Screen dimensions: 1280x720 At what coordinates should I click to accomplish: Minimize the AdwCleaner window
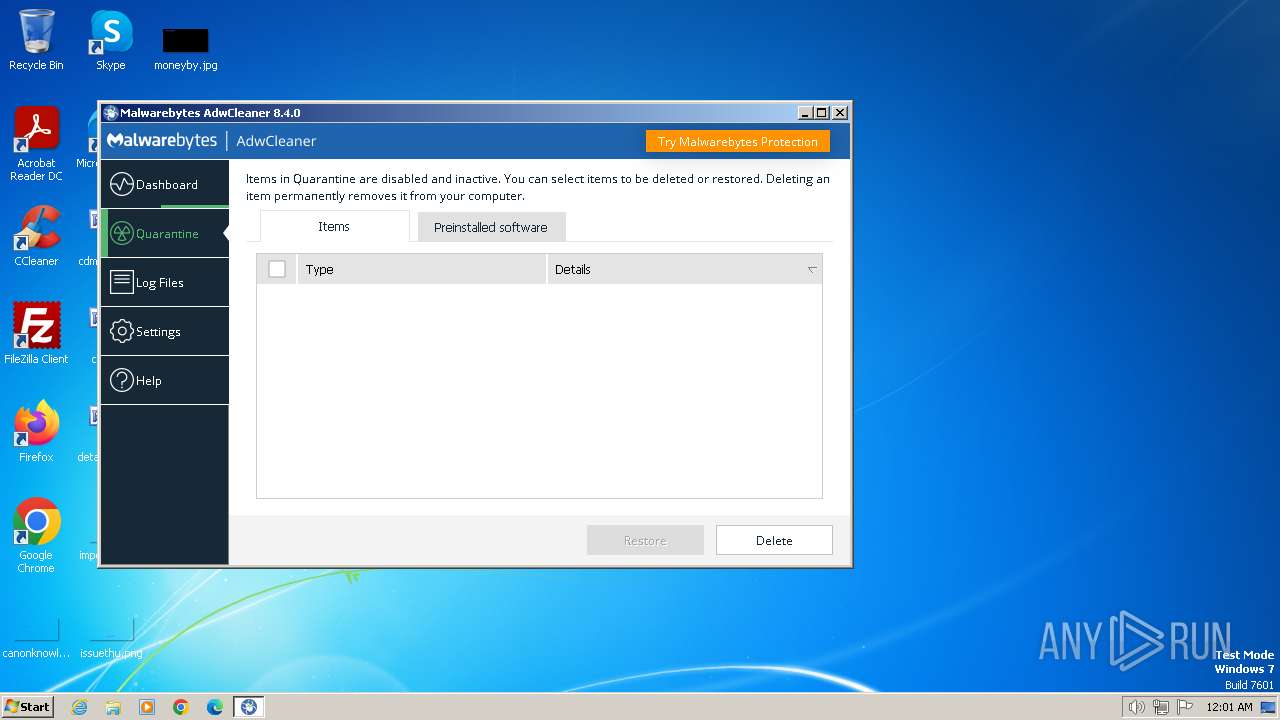pyautogui.click(x=805, y=113)
